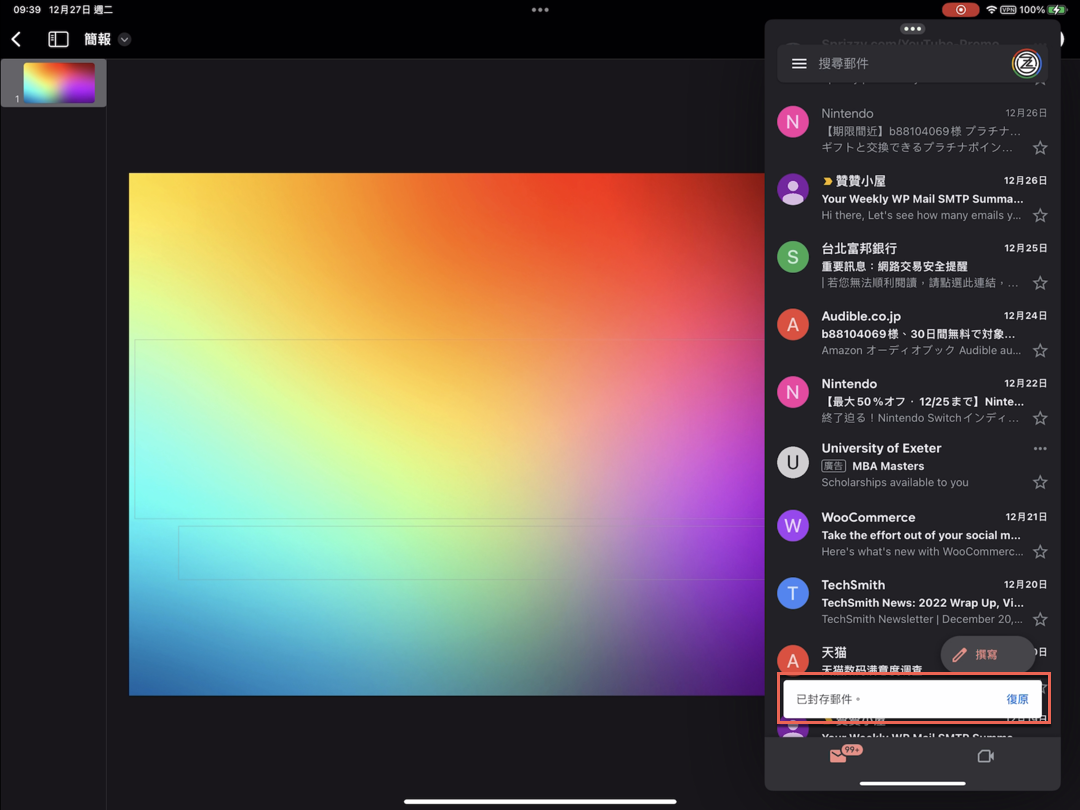Tap the 廣告 ad label badge

coord(833,466)
